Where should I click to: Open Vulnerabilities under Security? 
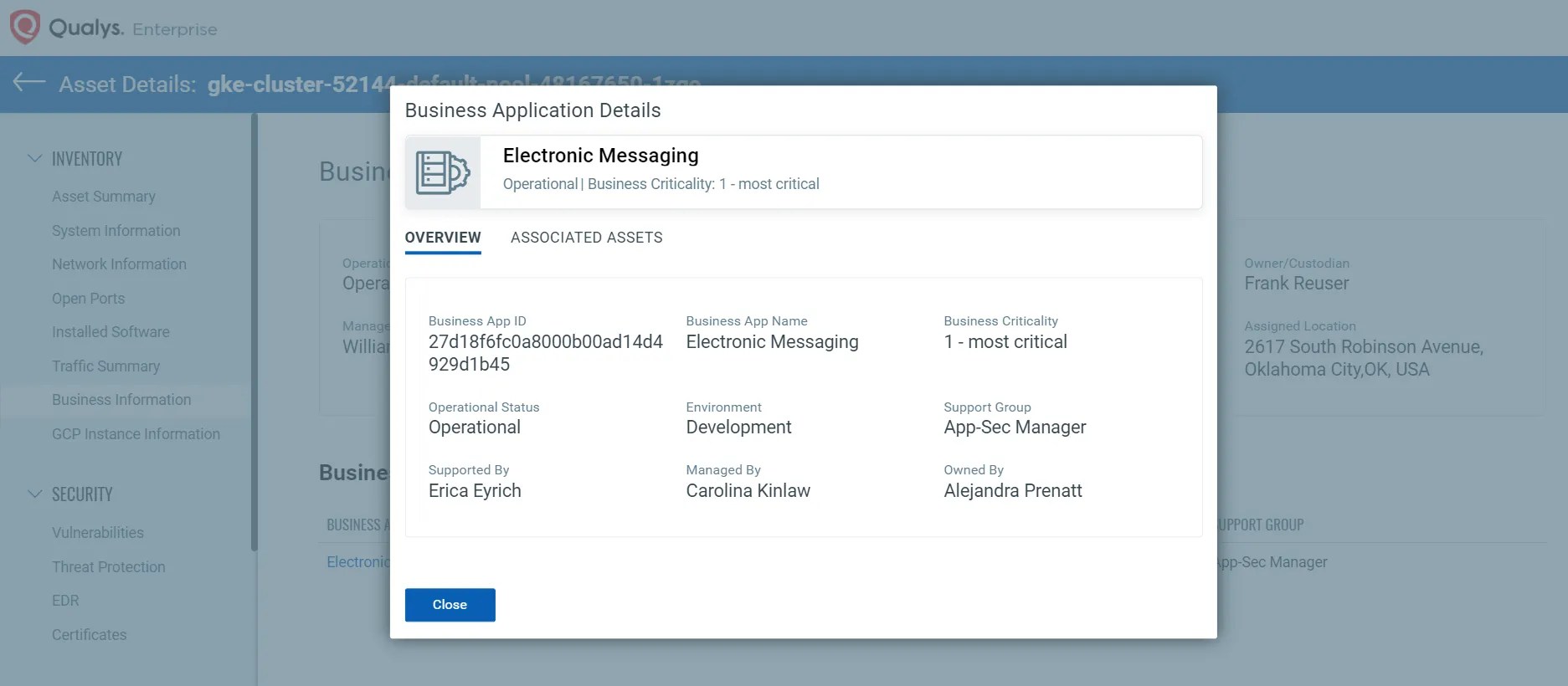click(x=98, y=533)
